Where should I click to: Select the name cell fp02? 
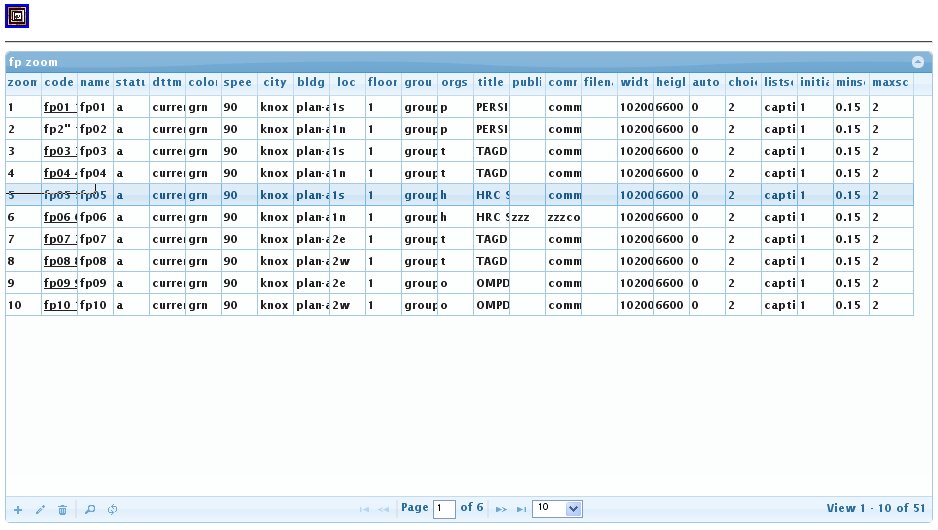(x=95, y=129)
